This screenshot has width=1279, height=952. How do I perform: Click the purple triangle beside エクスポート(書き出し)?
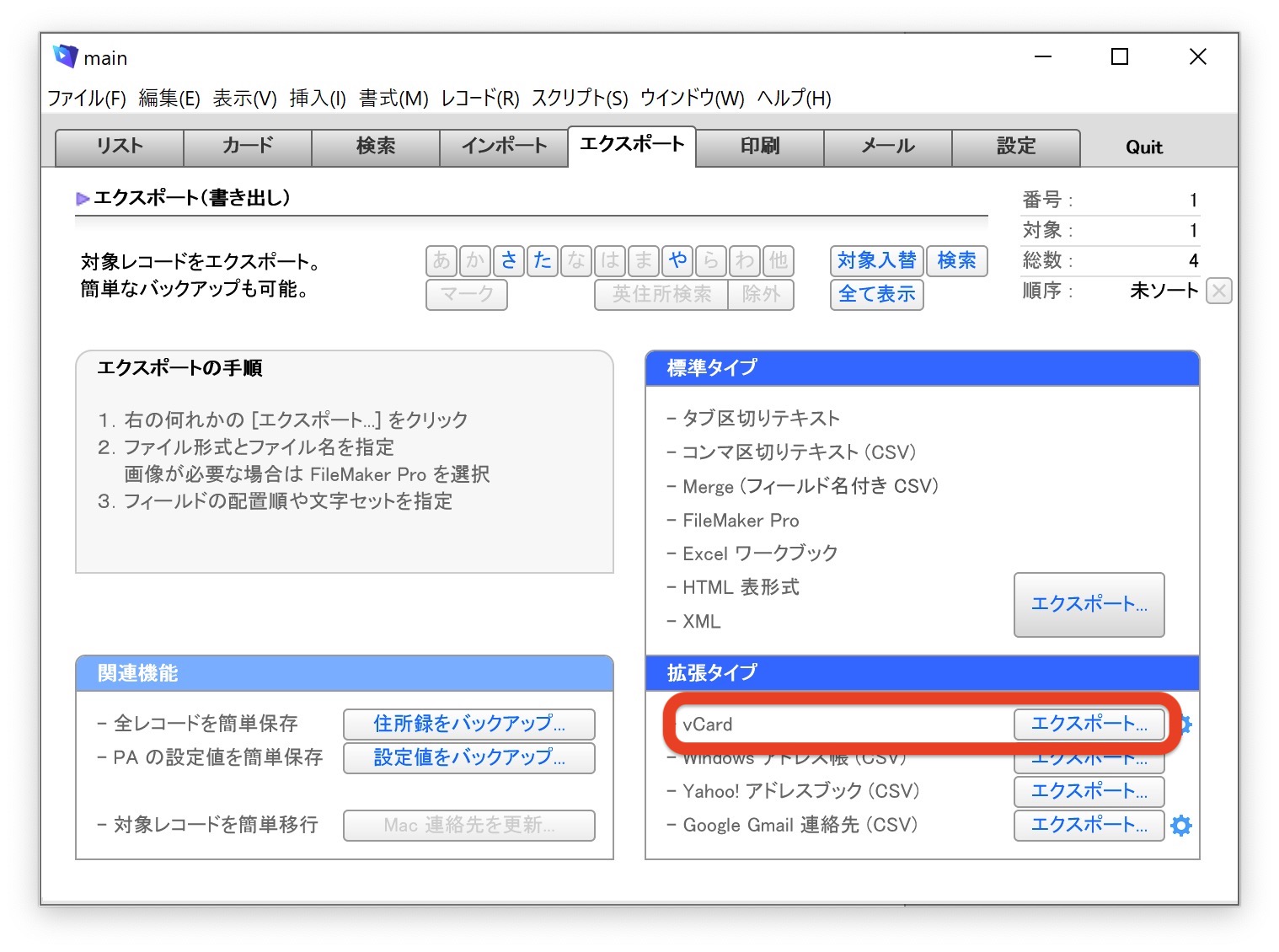(x=83, y=199)
